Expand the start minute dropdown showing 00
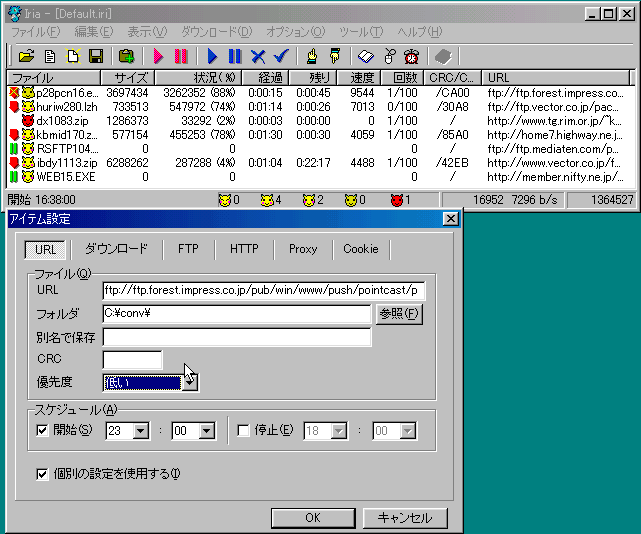Image resolution: width=641 pixels, height=534 pixels. 206,431
